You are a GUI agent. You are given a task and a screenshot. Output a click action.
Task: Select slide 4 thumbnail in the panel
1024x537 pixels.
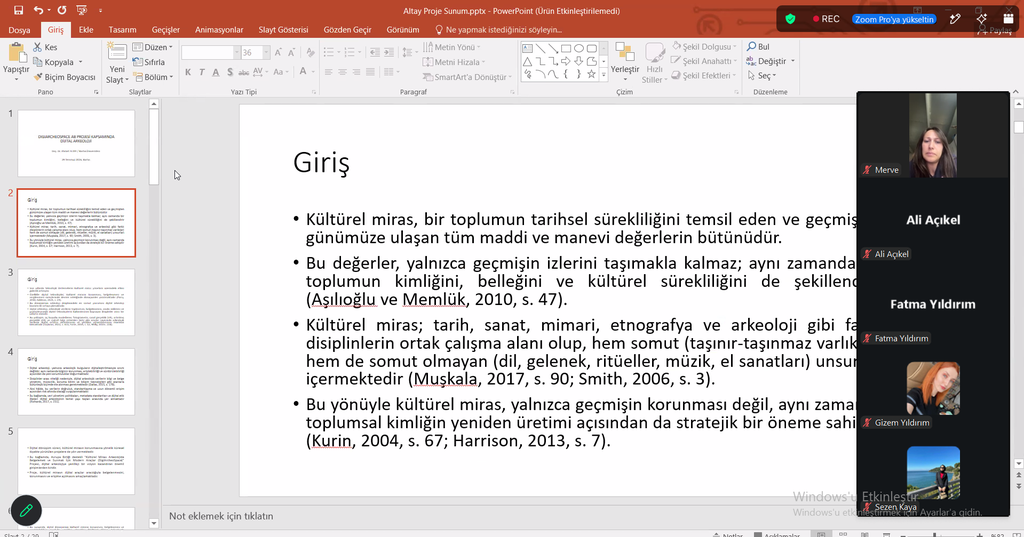[76, 382]
